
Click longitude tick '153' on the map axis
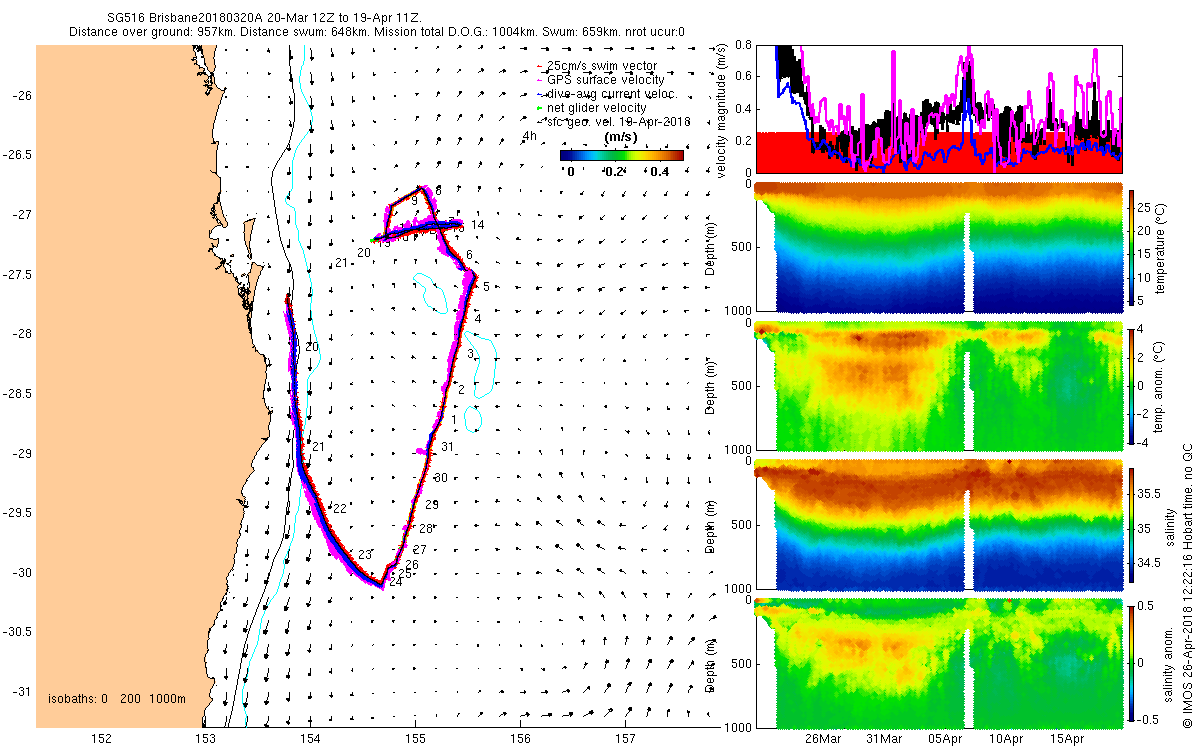(x=206, y=739)
